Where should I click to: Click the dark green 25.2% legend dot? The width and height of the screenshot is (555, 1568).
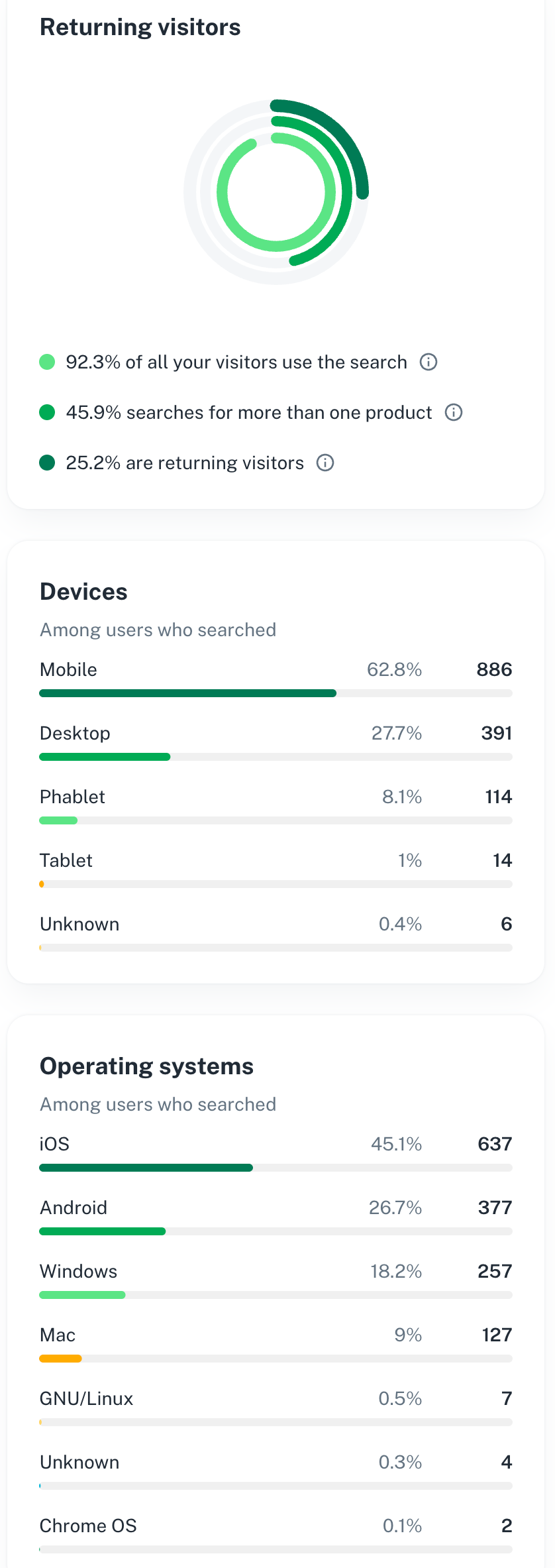coord(47,463)
